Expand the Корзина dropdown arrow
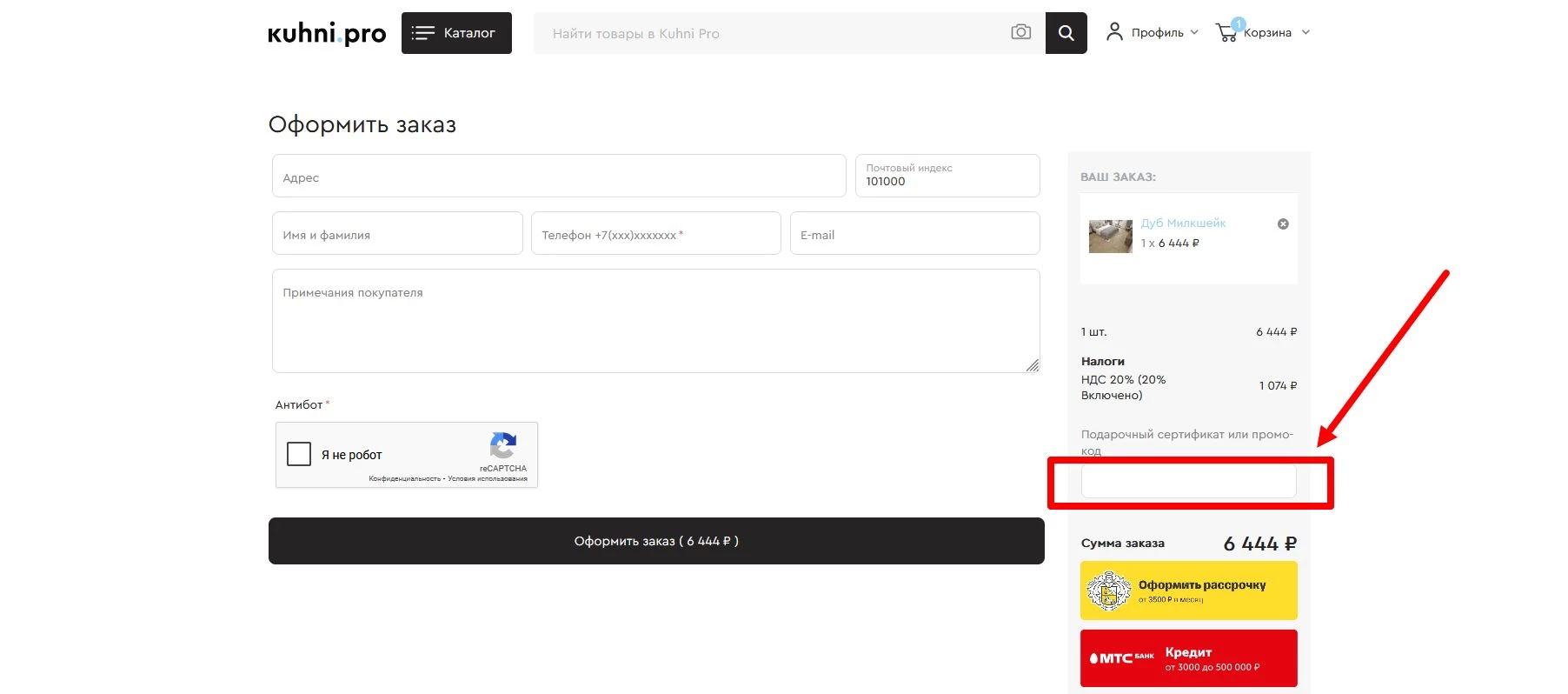The width and height of the screenshot is (1568, 694). click(x=1306, y=32)
